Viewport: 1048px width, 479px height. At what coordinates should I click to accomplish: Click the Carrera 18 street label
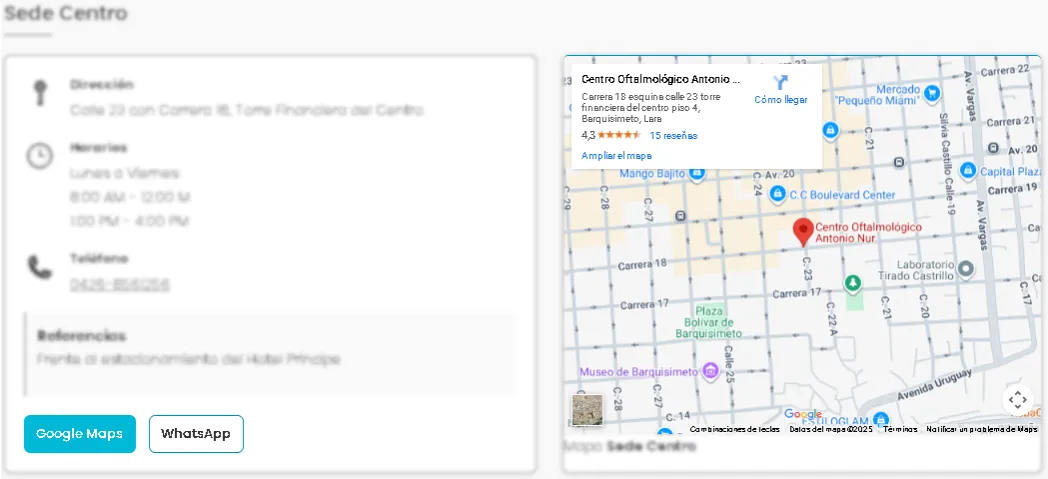pos(642,265)
